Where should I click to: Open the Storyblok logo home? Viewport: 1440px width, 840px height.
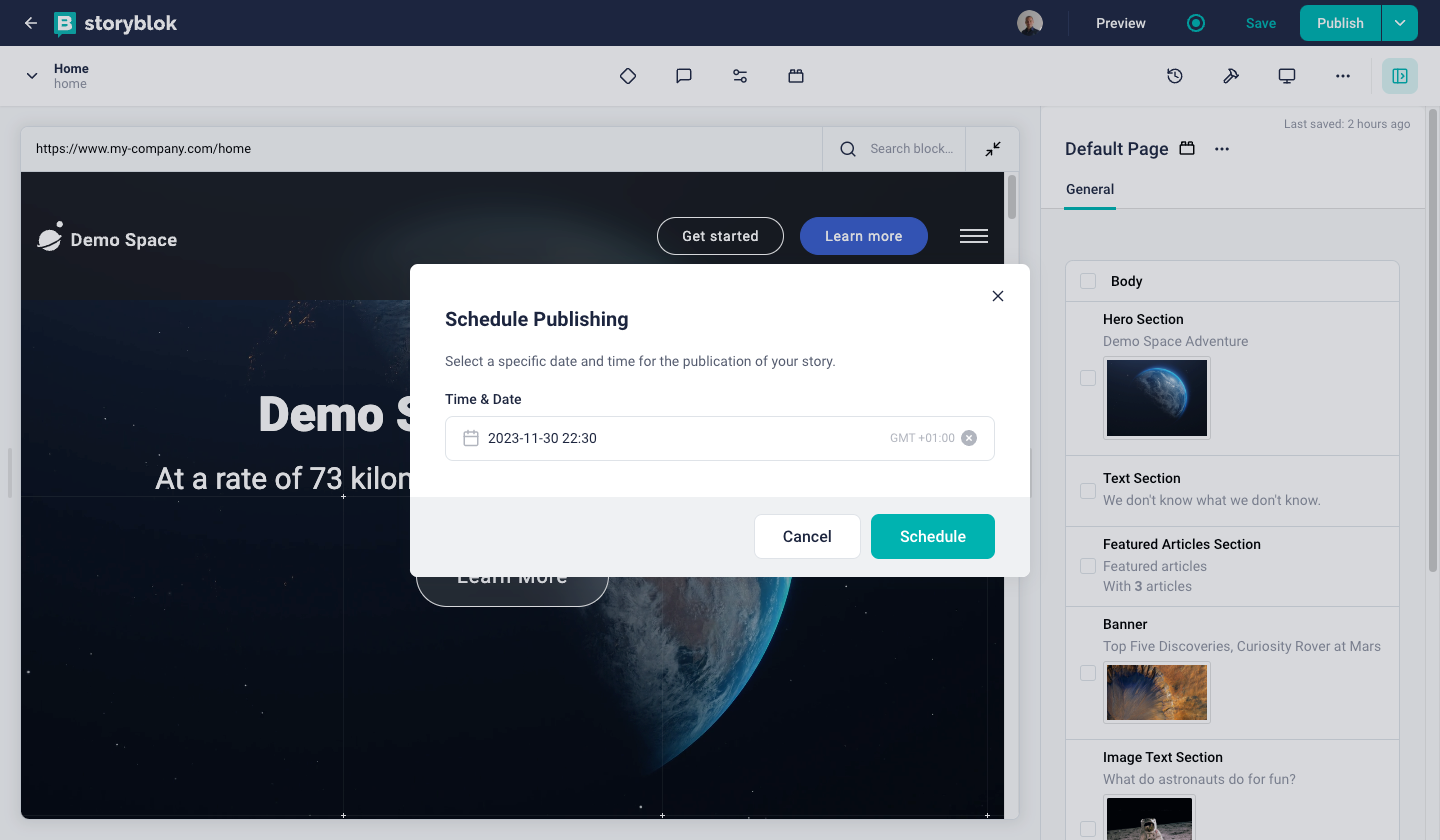[x=115, y=23]
